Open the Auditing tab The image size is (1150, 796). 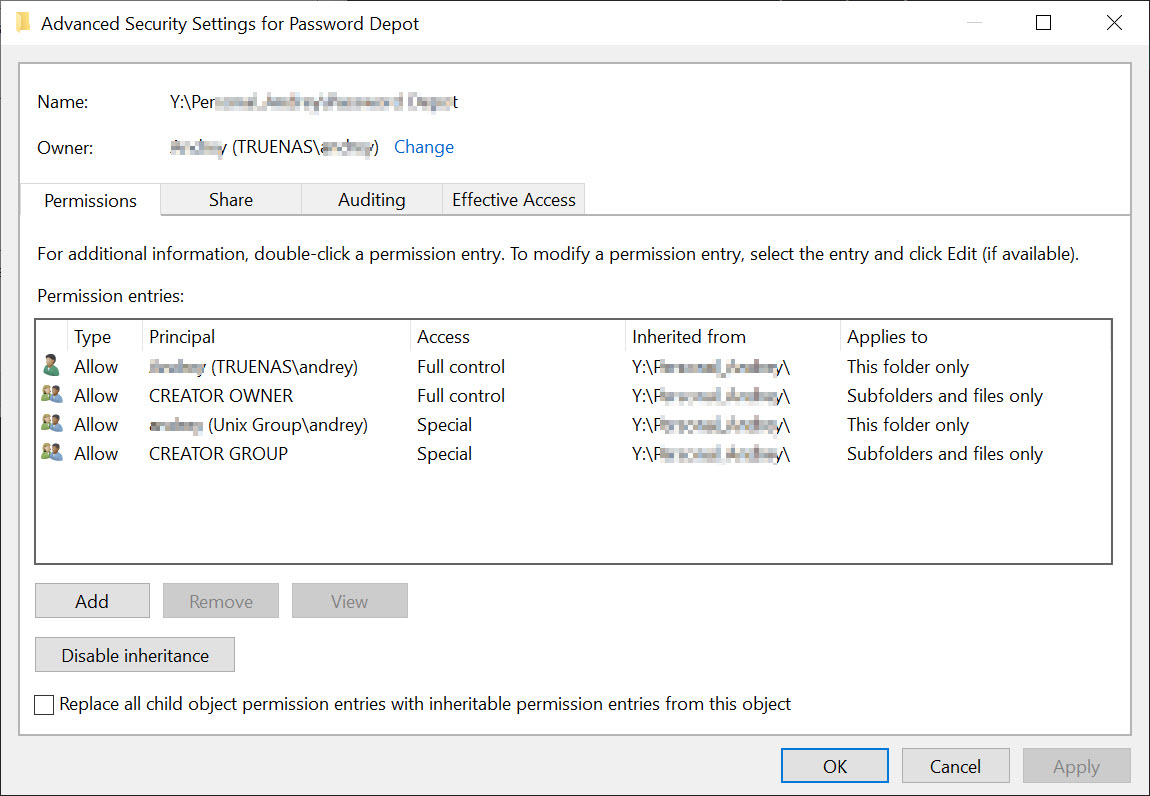(x=372, y=200)
